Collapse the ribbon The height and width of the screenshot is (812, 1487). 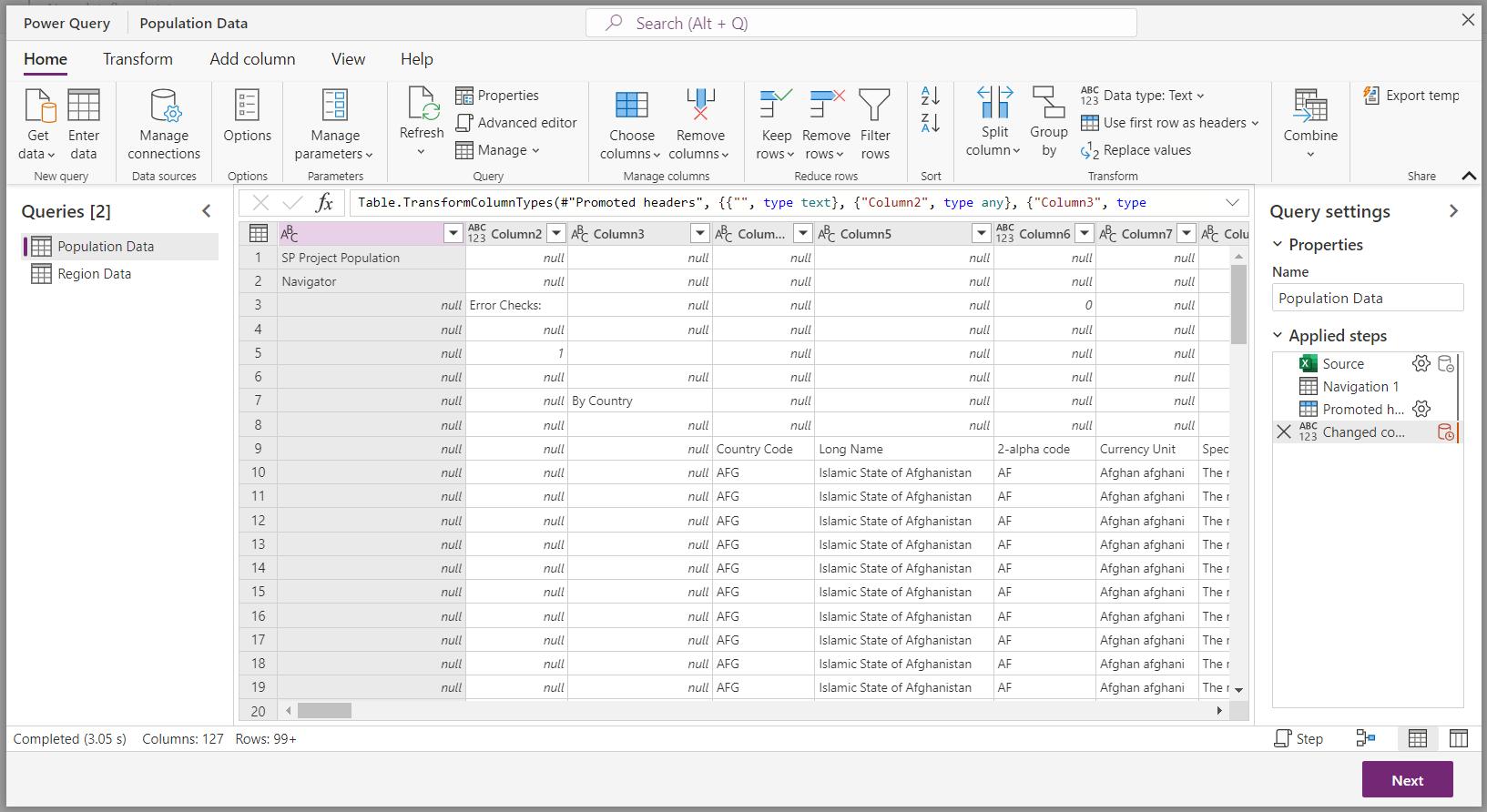coord(1469,176)
